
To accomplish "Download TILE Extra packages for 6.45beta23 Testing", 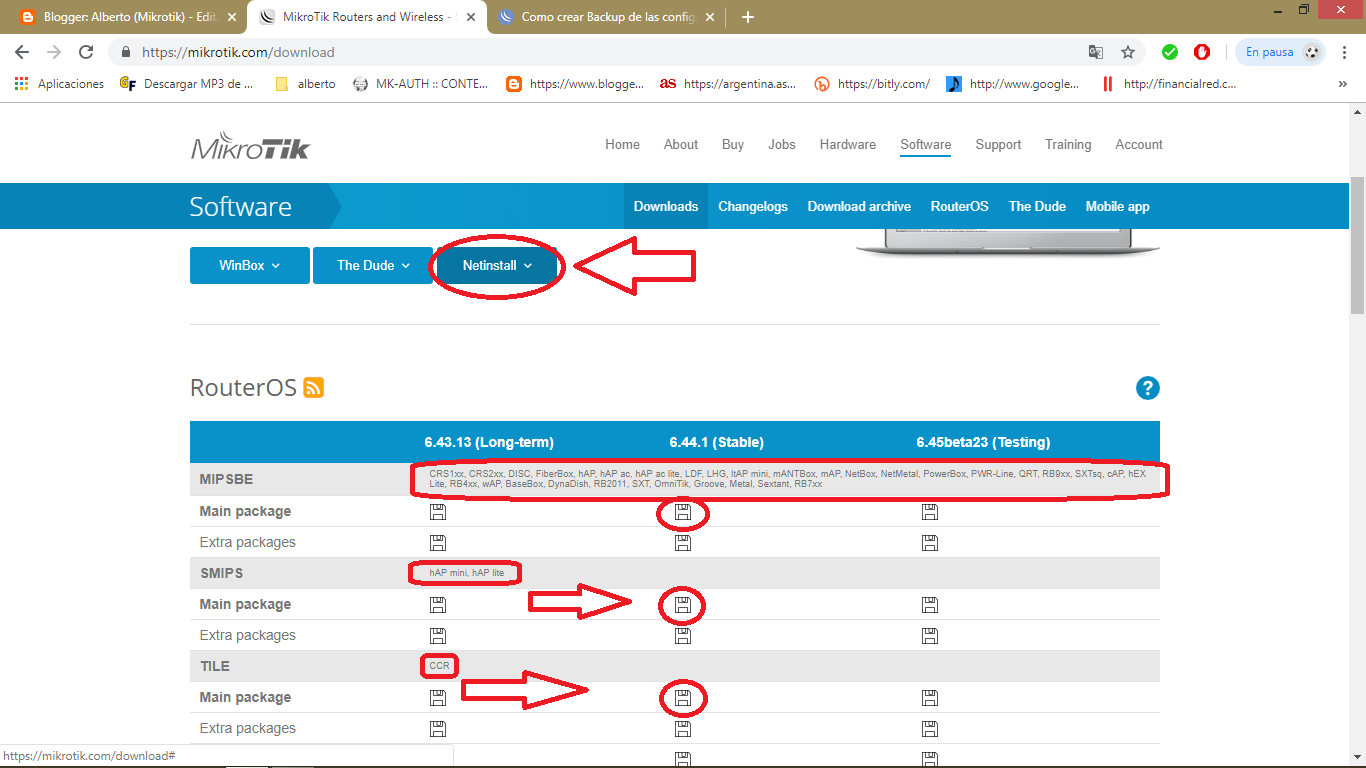I will point(930,728).
